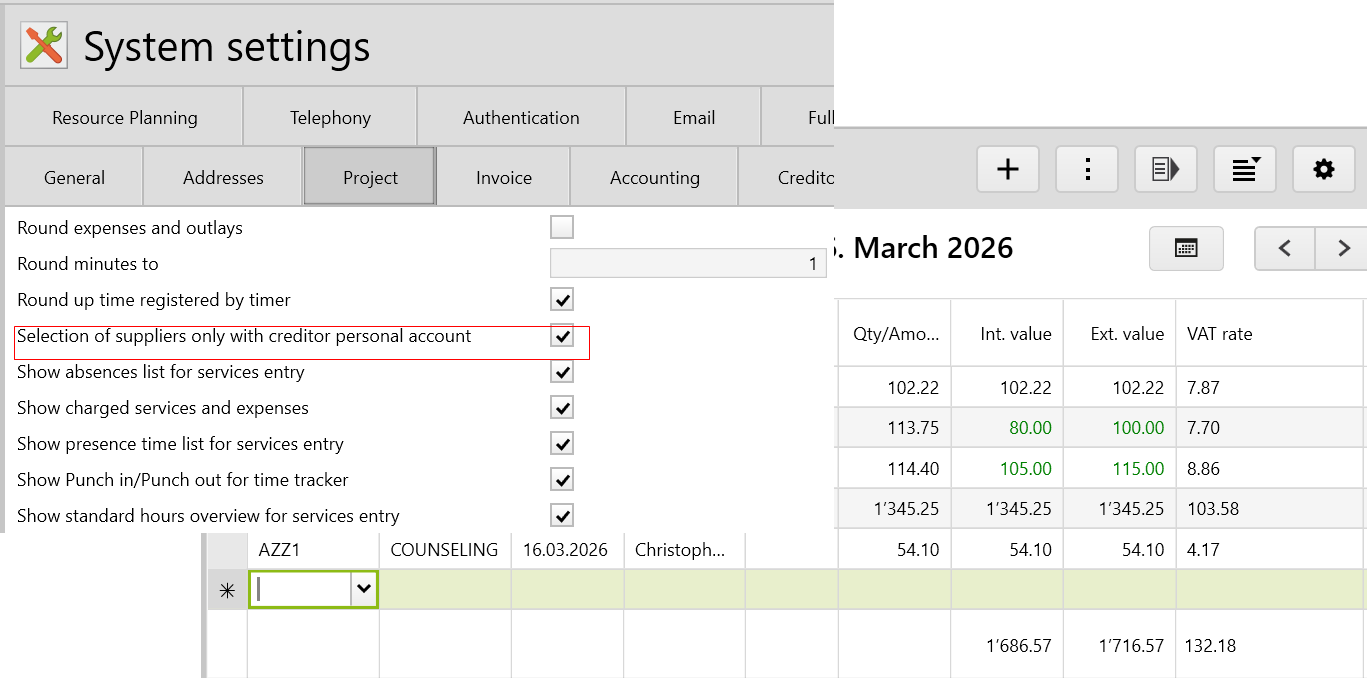This screenshot has height=678, width=1367.
Task: Click the export list icon button
Action: point(1166,170)
